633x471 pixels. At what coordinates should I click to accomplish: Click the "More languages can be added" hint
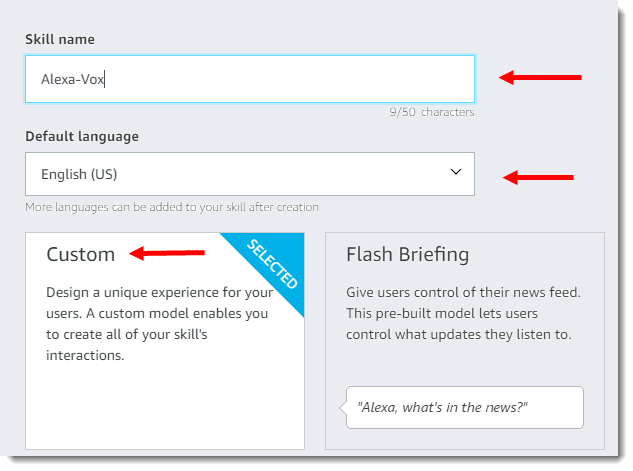(x=172, y=207)
